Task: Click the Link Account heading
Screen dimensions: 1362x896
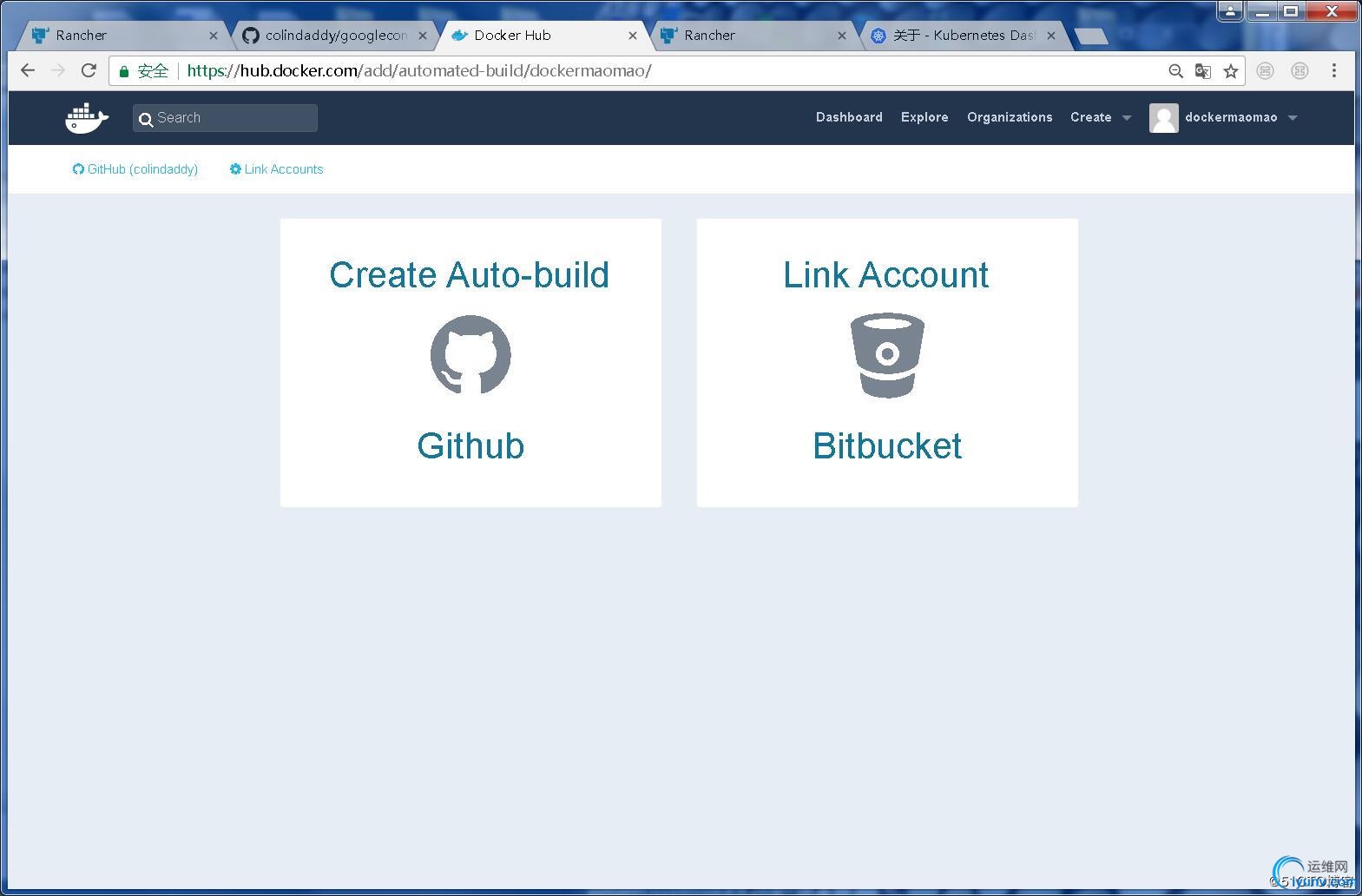Action: click(886, 274)
